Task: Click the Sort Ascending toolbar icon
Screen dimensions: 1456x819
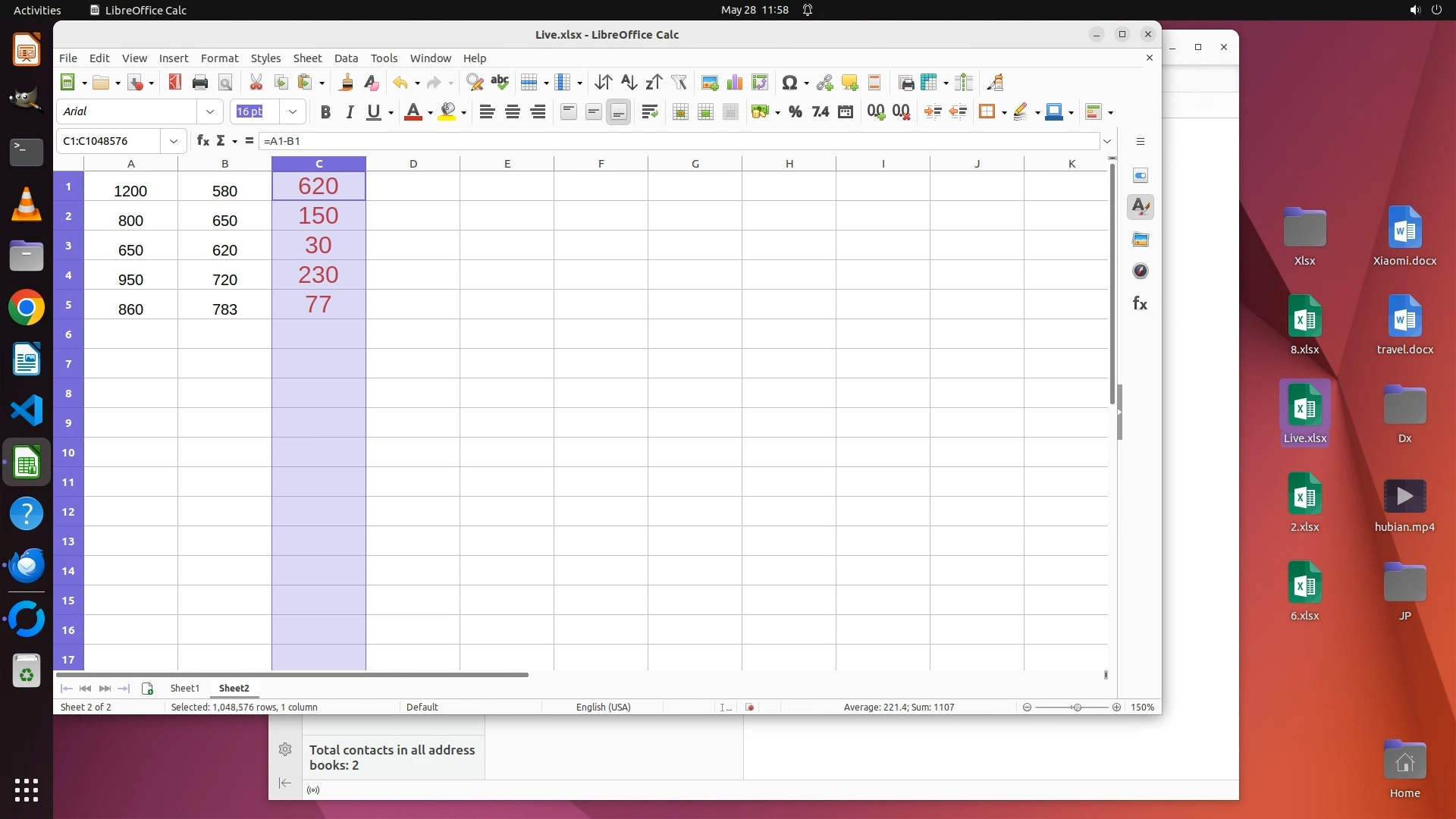Action: coord(629,83)
